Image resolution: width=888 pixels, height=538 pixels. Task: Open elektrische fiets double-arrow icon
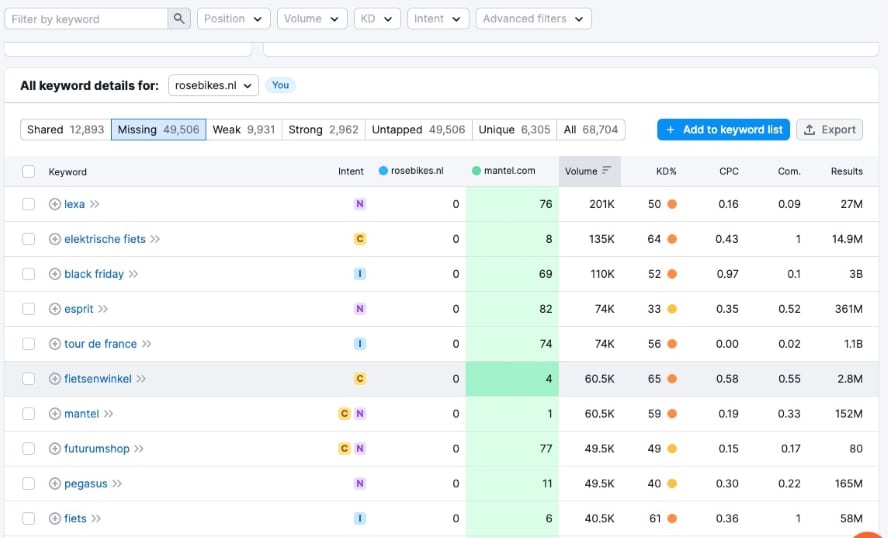tap(155, 239)
